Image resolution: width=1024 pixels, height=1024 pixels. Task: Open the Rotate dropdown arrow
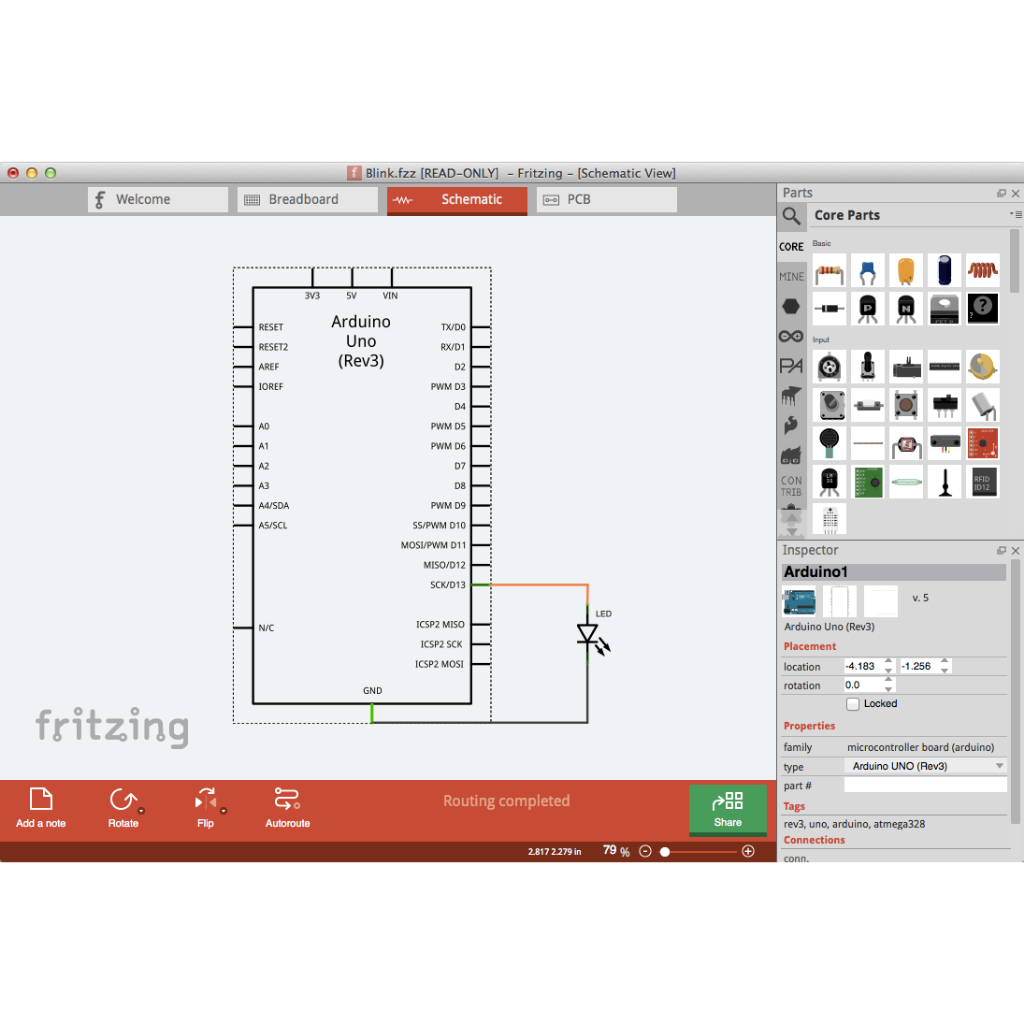click(142, 810)
